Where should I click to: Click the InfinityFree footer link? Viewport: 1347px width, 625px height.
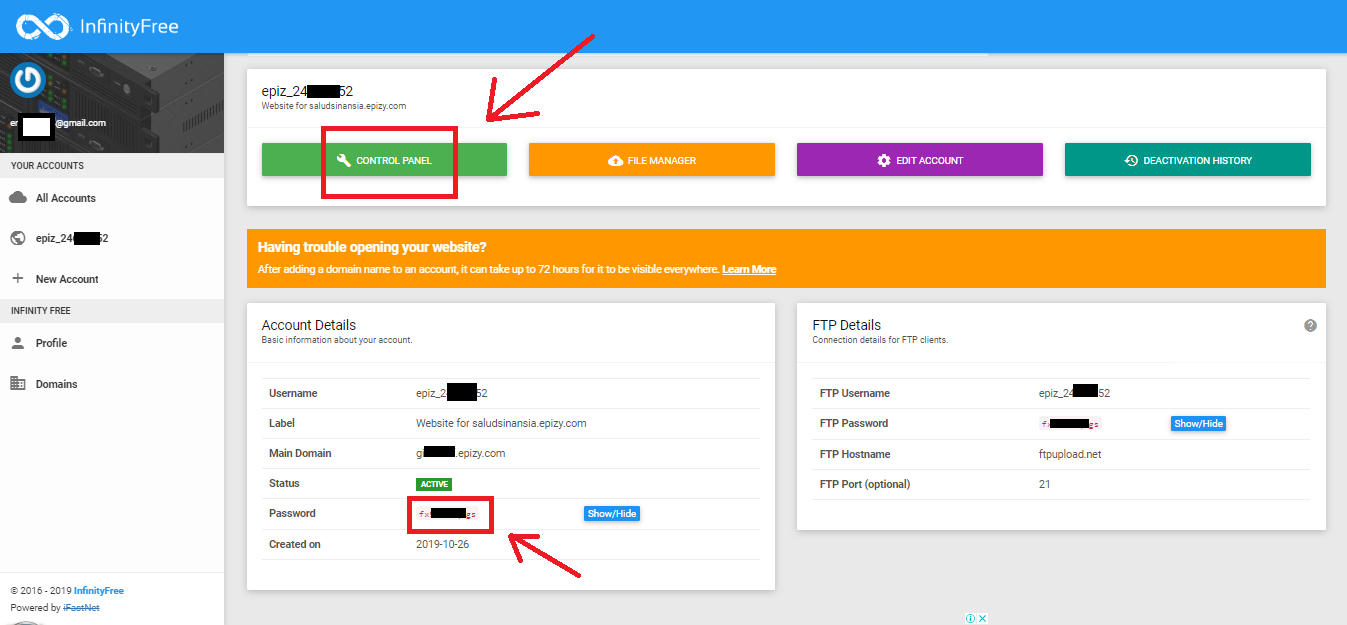100,591
